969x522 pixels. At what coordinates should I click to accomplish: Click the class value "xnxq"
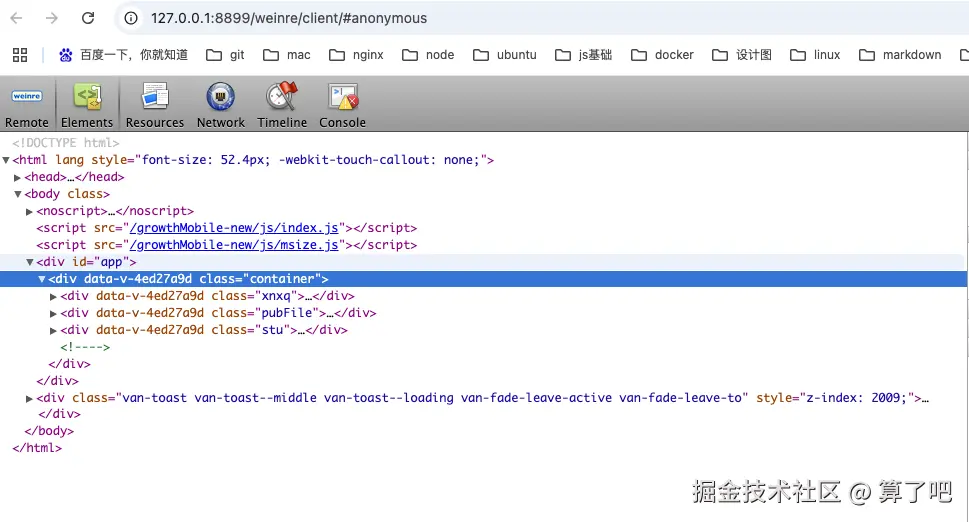click(276, 296)
